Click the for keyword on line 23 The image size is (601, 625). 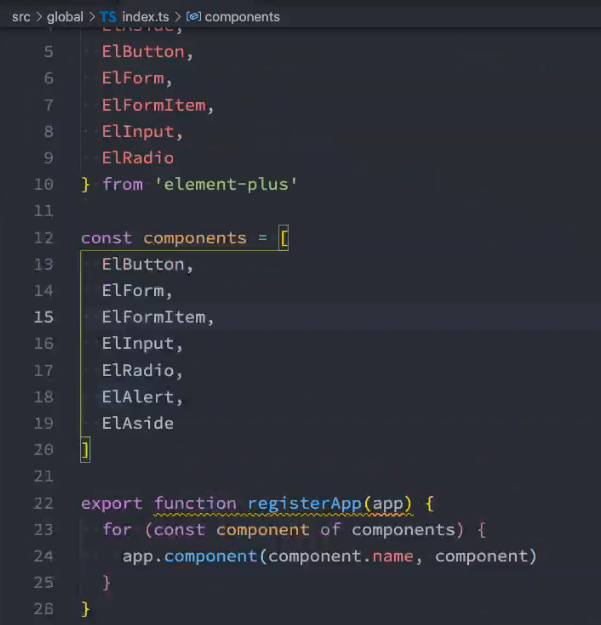coord(117,530)
